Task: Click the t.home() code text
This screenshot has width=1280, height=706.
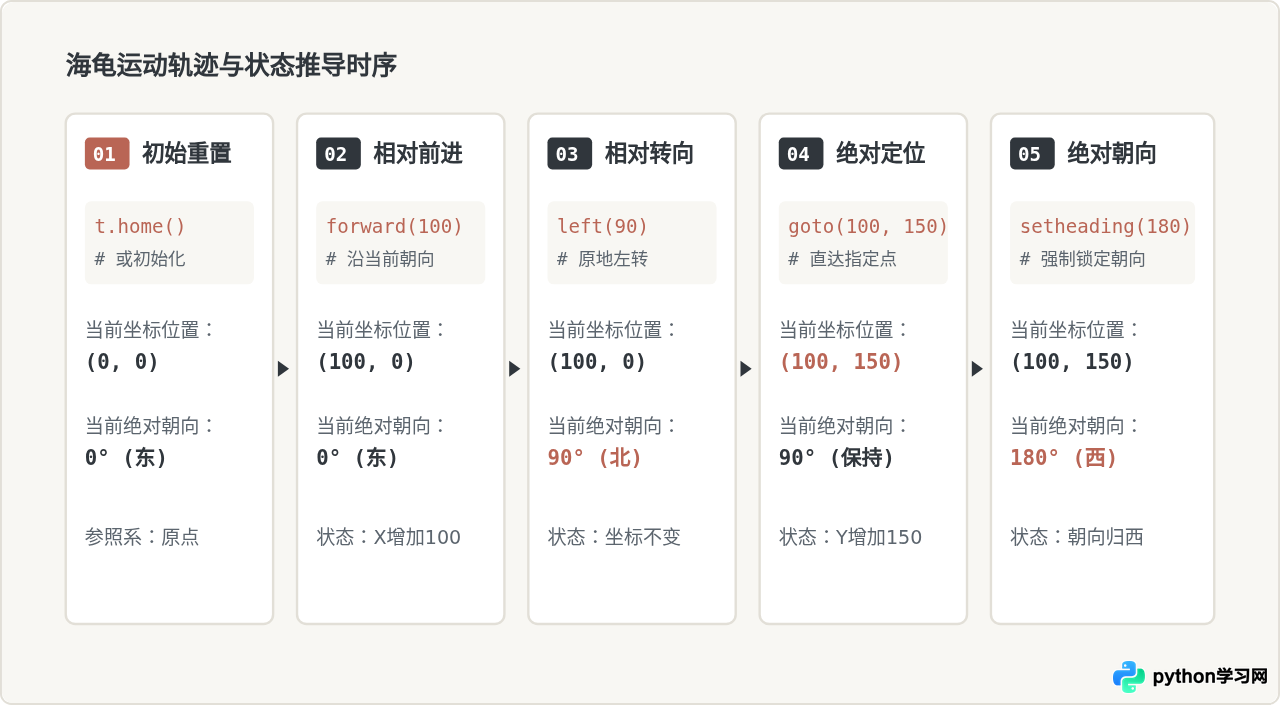Action: 140,226
